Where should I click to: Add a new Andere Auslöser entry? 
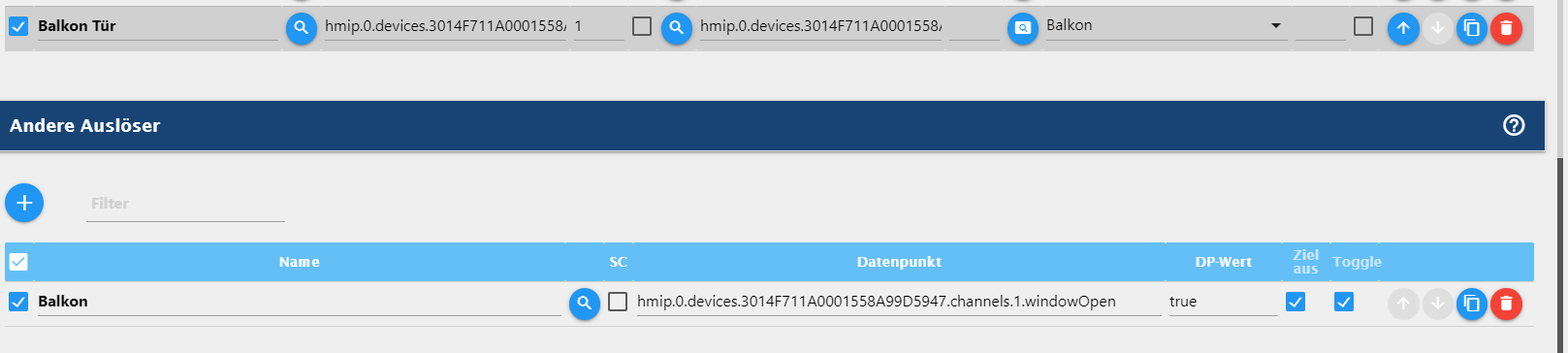[24, 203]
